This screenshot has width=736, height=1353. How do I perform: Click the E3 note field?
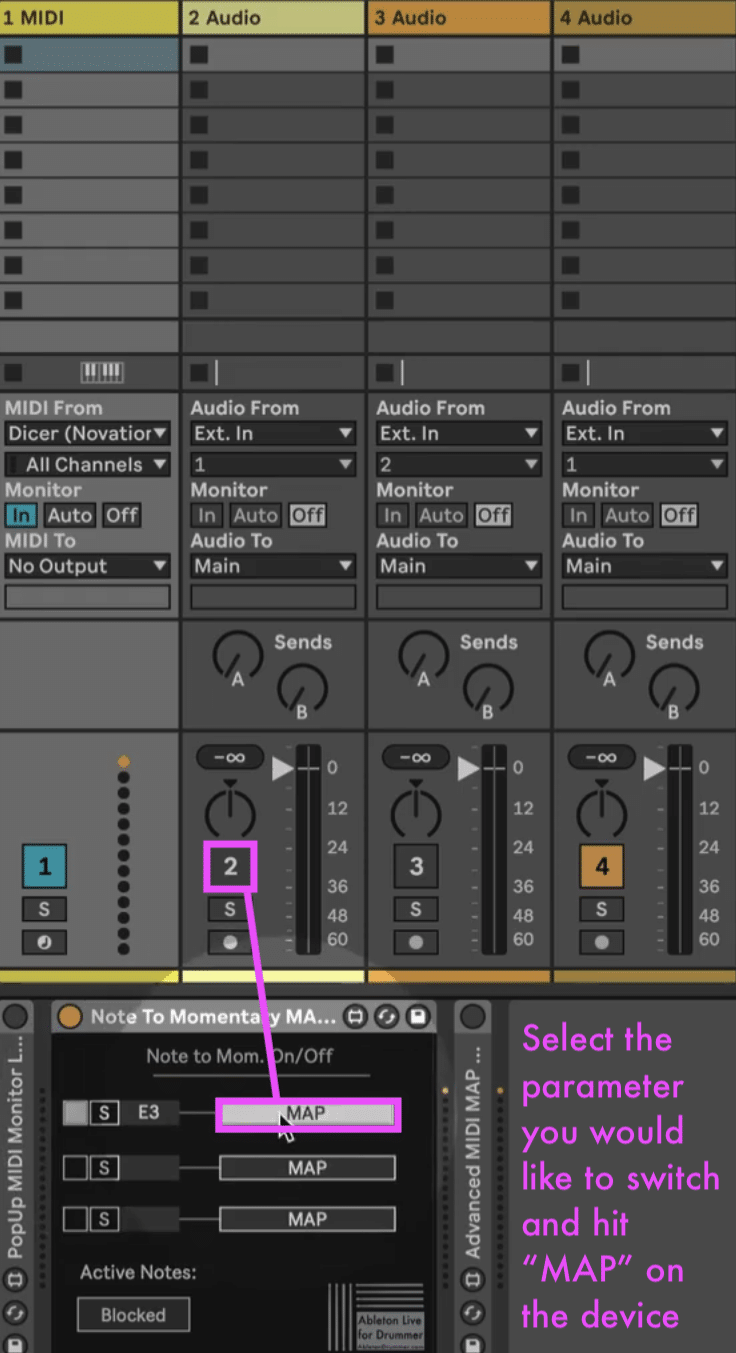pyautogui.click(x=149, y=1112)
